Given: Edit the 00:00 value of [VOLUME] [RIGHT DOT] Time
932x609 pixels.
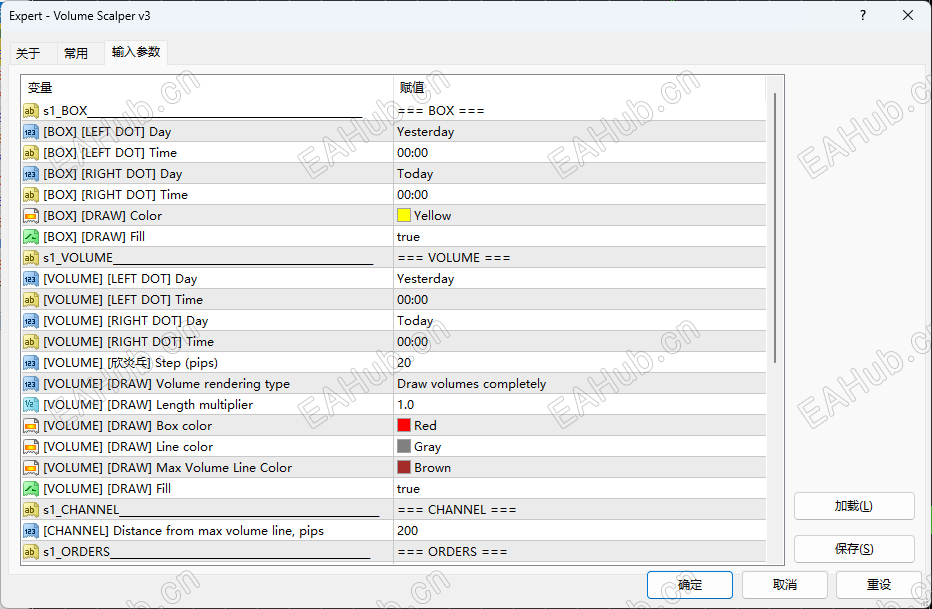Looking at the screenshot, I should click(x=580, y=342).
